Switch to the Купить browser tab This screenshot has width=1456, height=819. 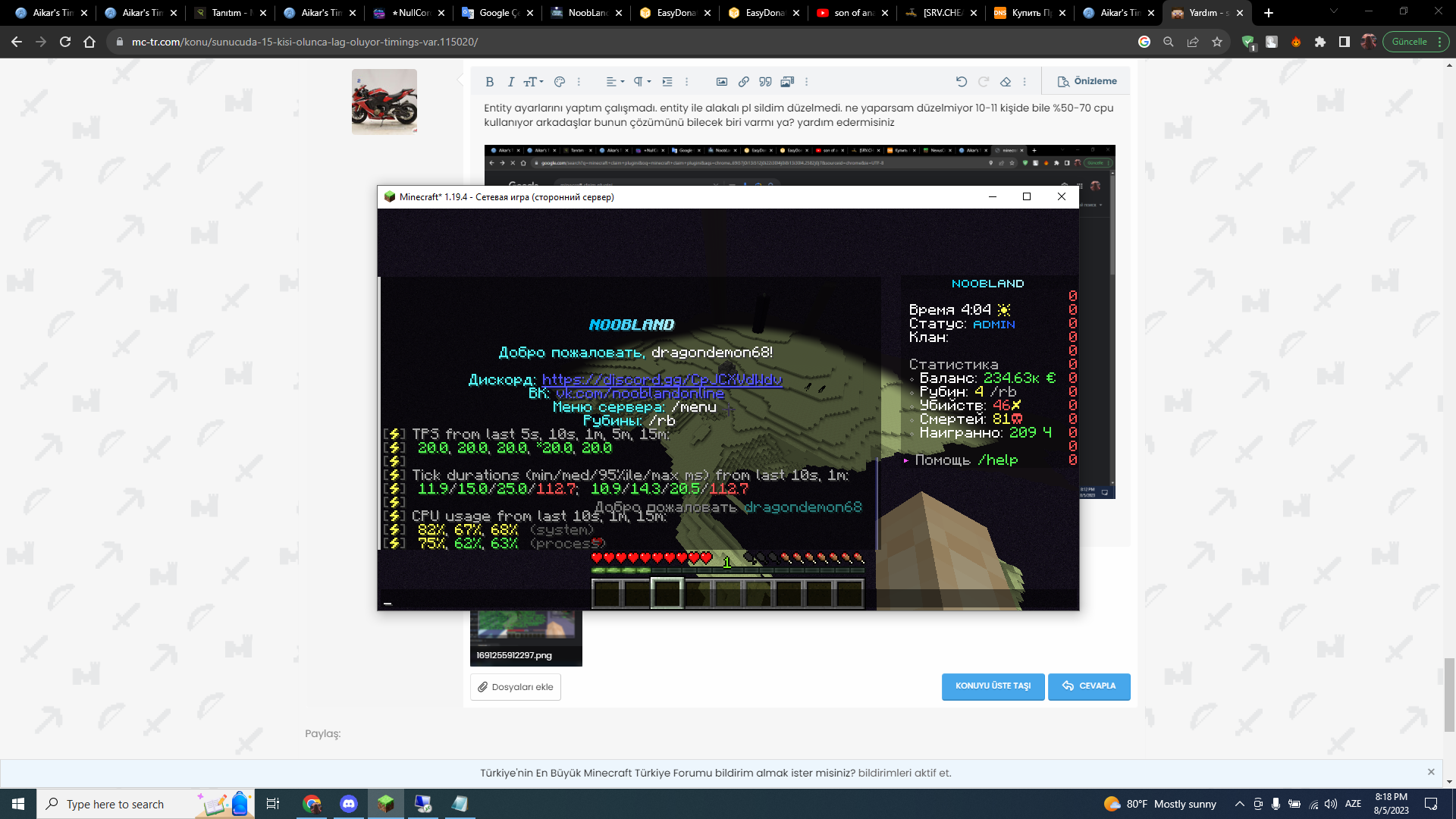click(x=1030, y=13)
